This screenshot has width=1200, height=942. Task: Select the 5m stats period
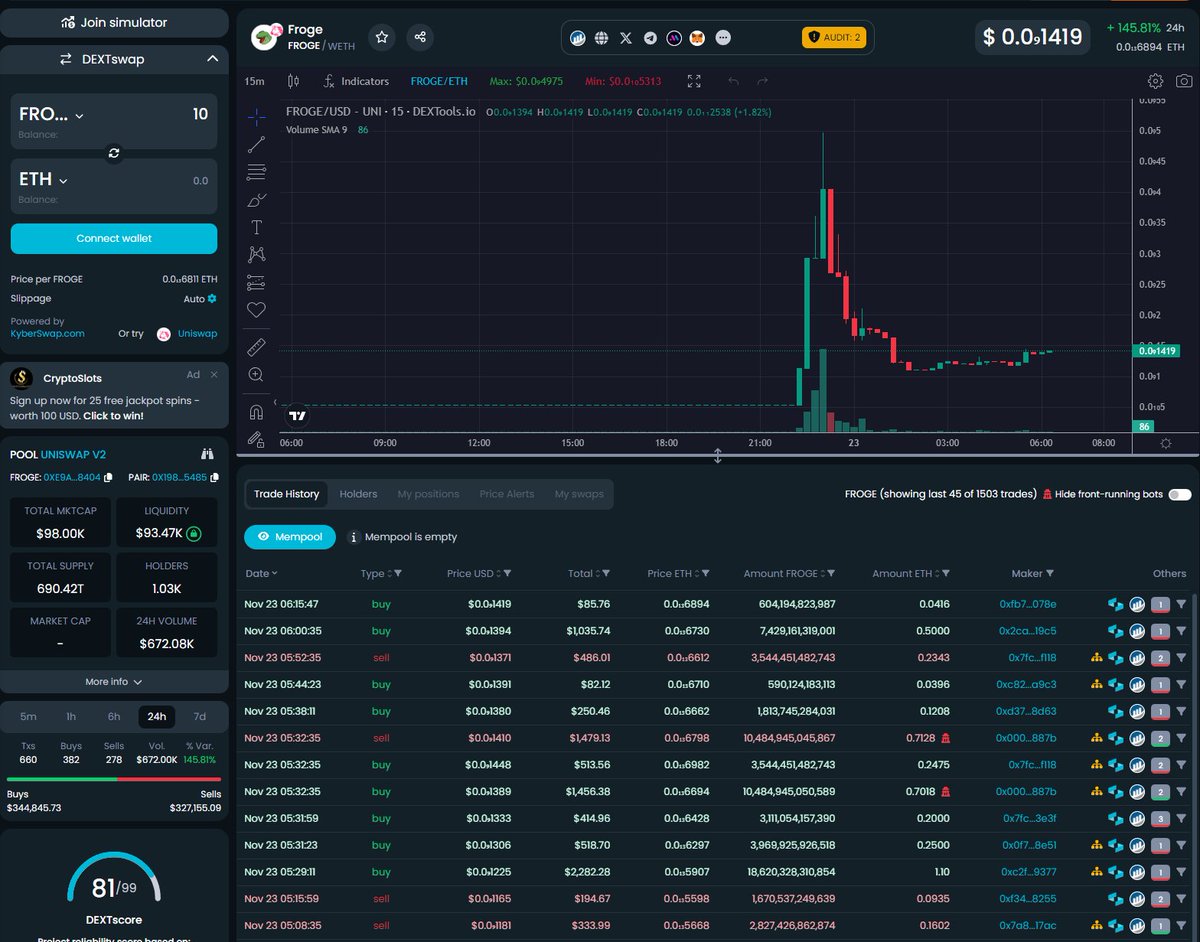pyautogui.click(x=29, y=717)
